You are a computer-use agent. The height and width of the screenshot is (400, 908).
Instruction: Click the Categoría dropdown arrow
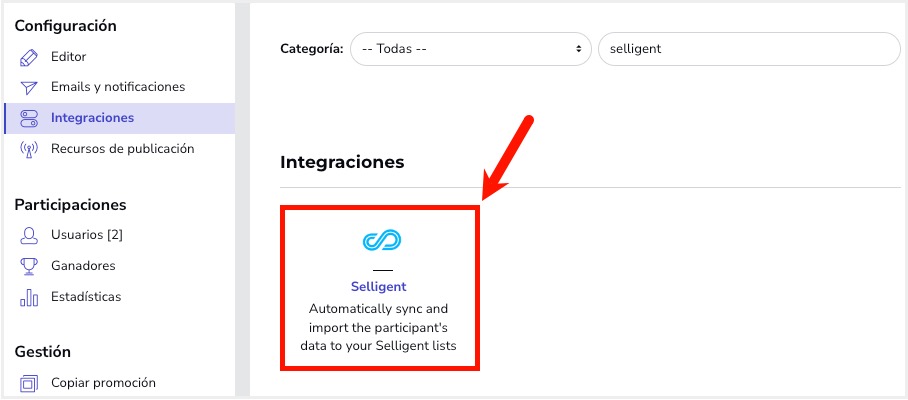pyautogui.click(x=577, y=48)
